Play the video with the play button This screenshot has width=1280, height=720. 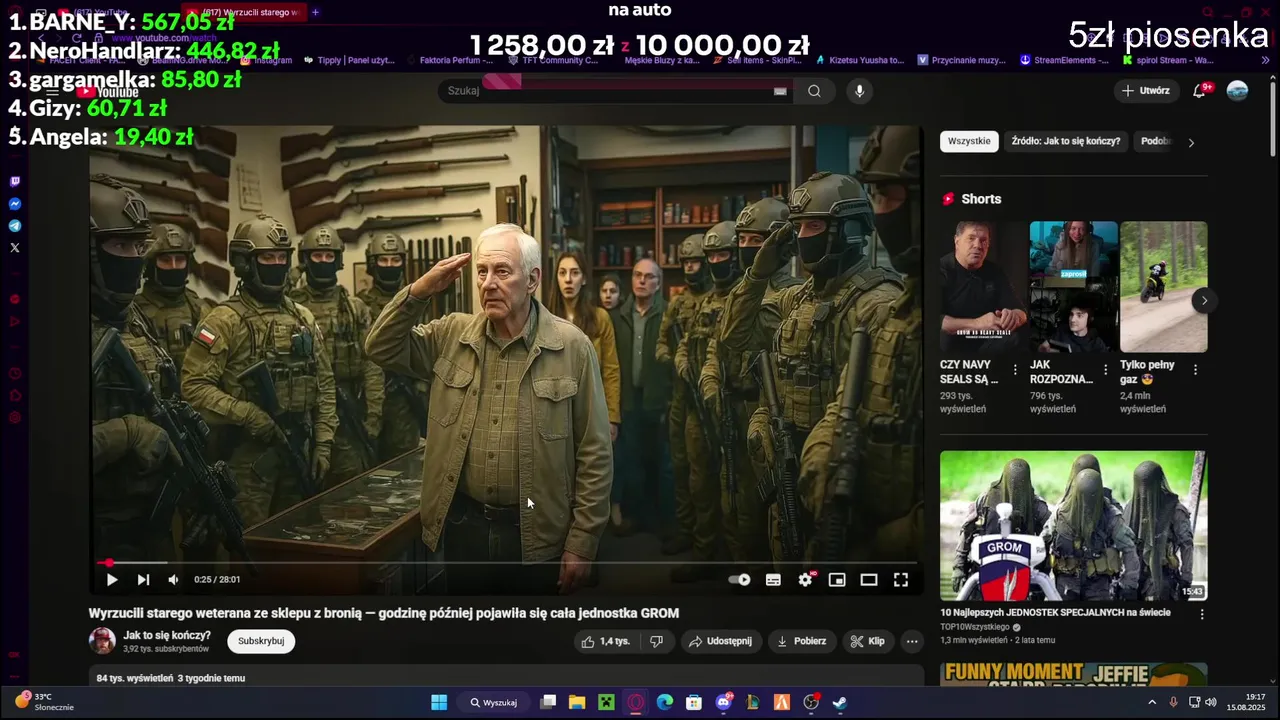[x=112, y=580]
